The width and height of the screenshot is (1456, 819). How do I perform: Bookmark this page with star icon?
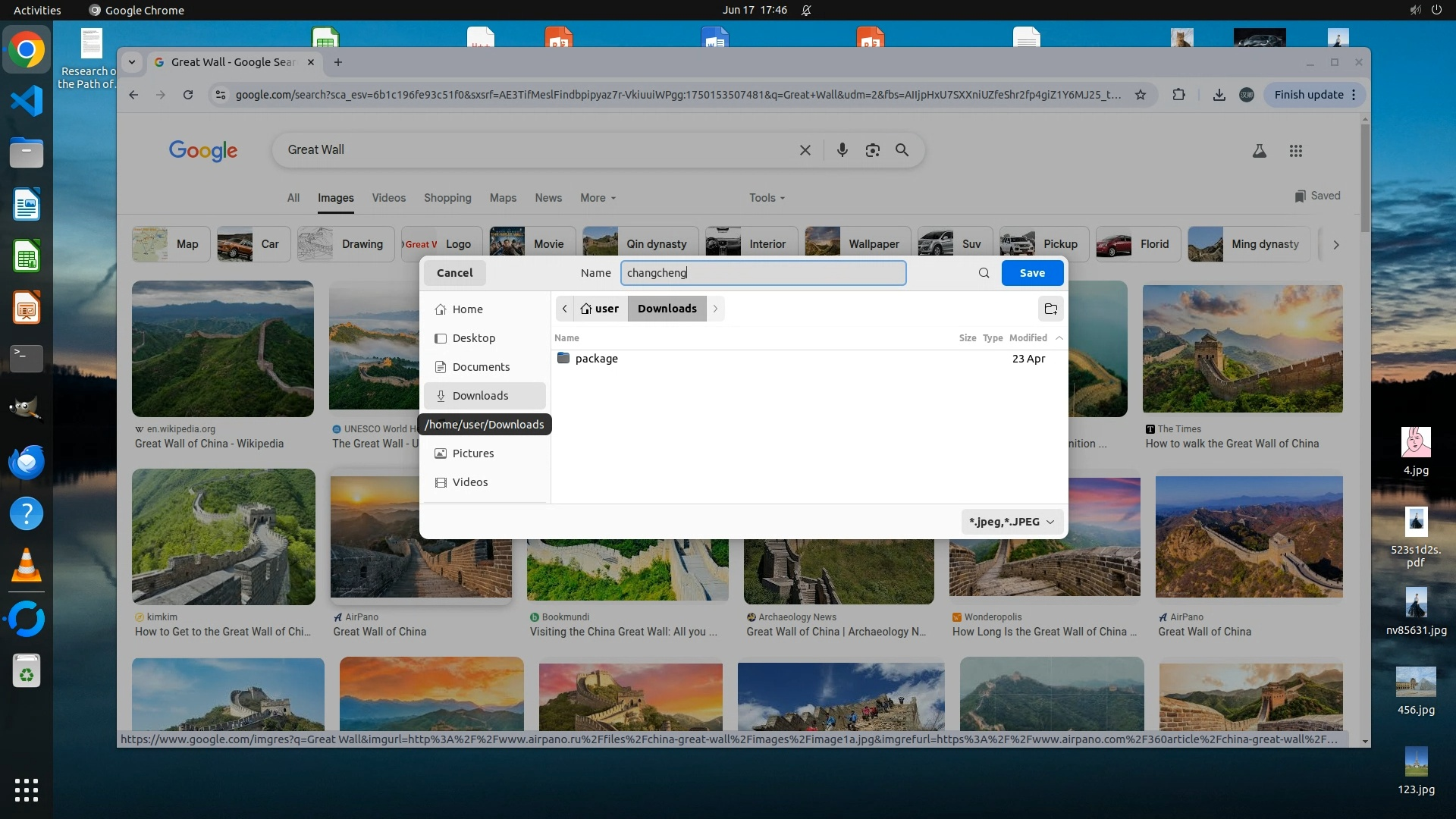1140,95
